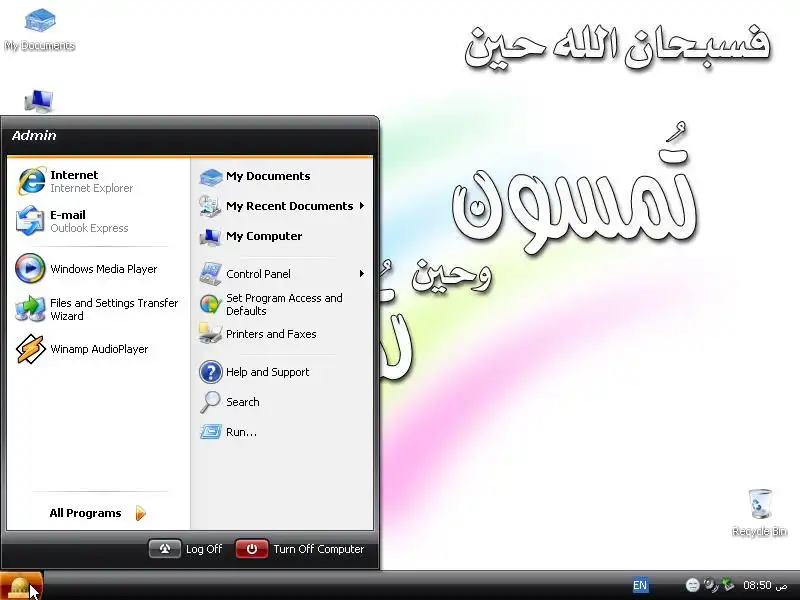Click Set Program Access and Defaults text
Image resolution: width=800 pixels, height=600 pixels.
click(284, 305)
